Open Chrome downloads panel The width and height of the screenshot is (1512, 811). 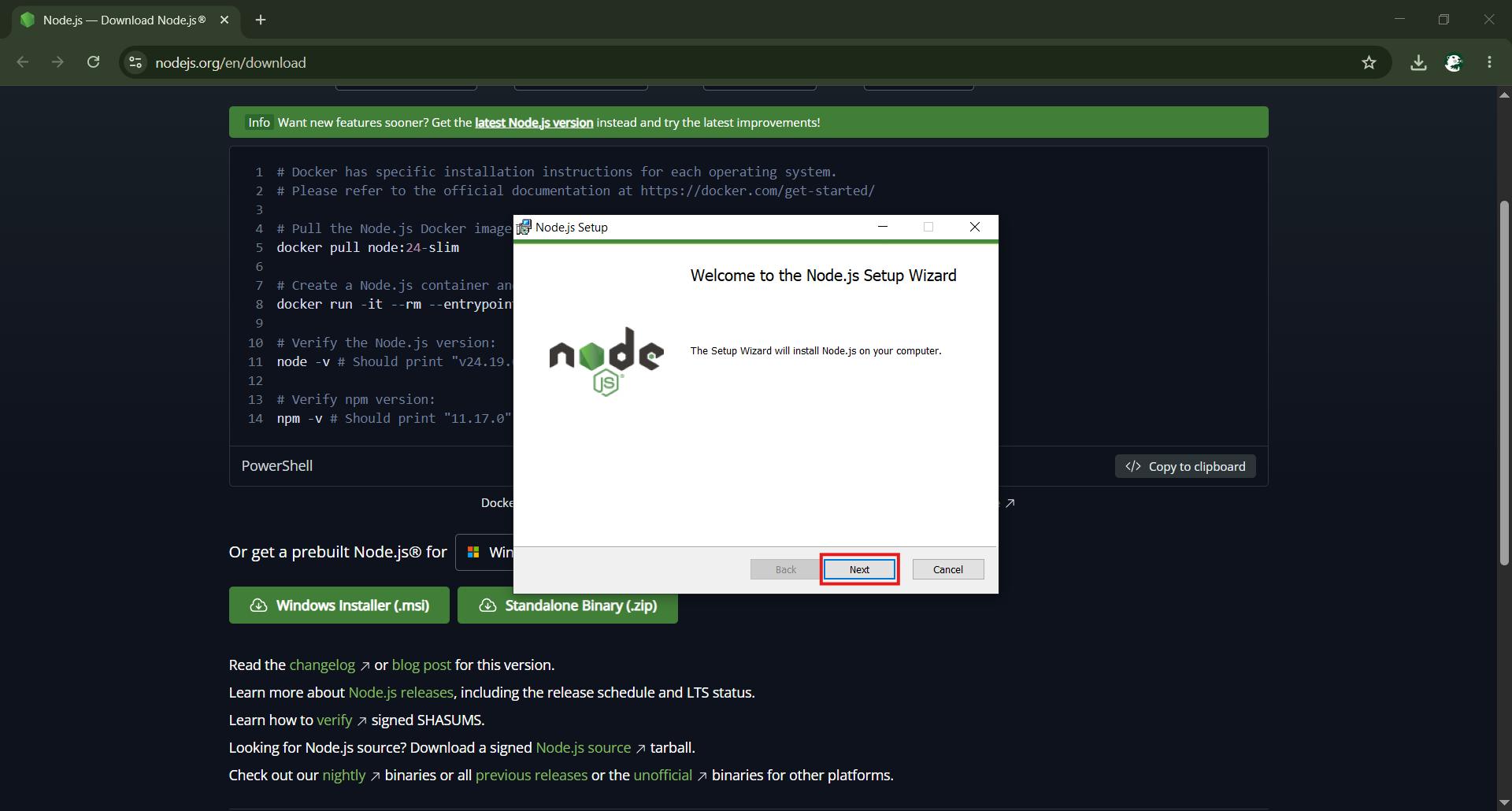pos(1418,62)
